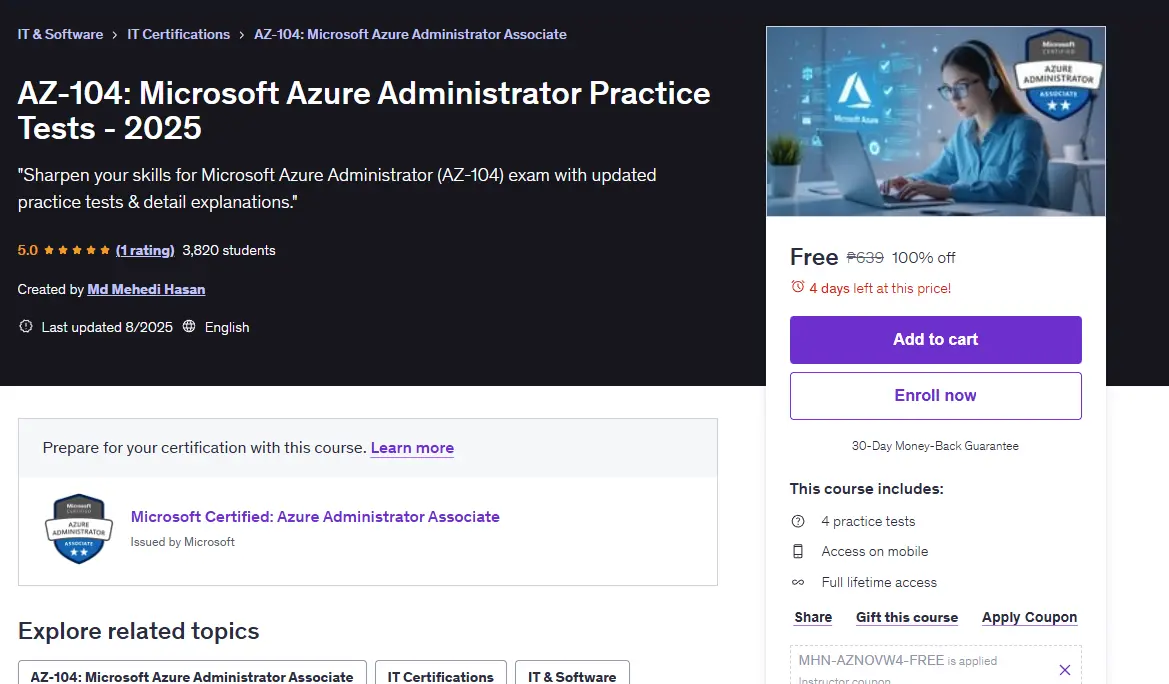Open the Learn more certification link

point(412,448)
